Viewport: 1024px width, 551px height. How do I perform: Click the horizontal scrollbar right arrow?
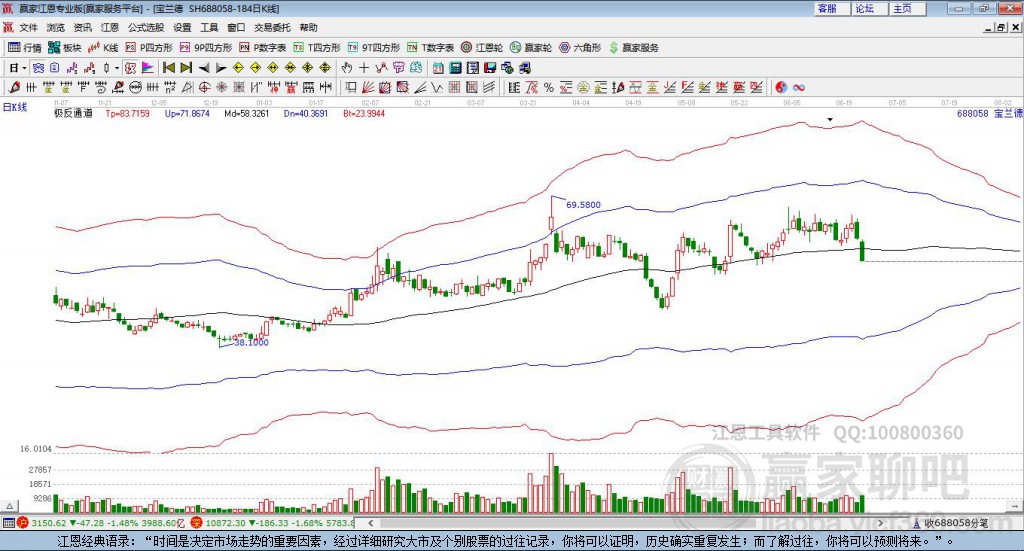(x=880, y=523)
